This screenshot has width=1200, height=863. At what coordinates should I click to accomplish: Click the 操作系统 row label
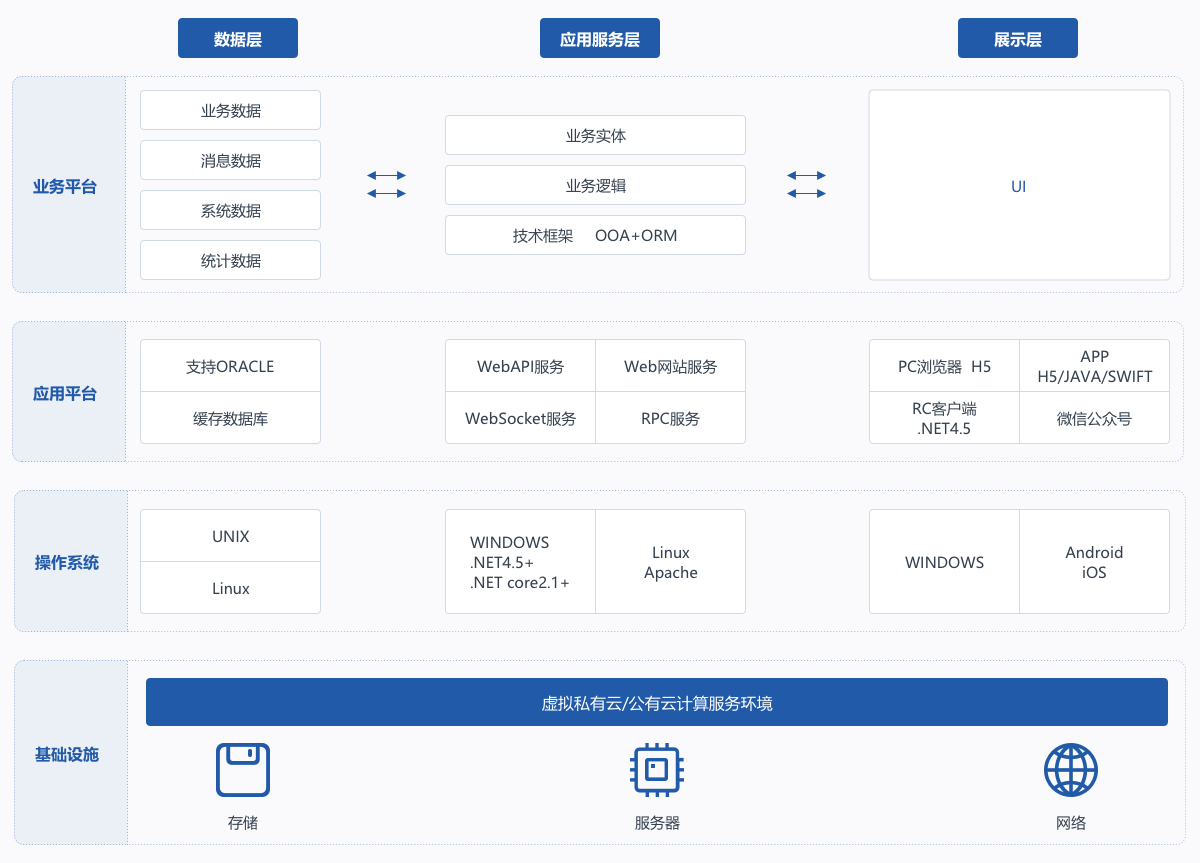tap(67, 562)
